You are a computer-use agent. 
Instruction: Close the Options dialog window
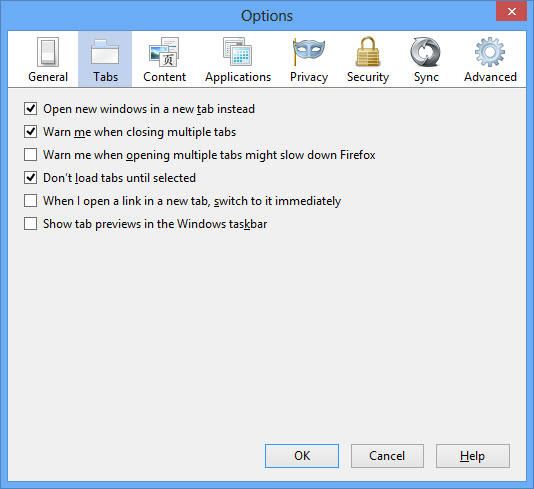511,12
